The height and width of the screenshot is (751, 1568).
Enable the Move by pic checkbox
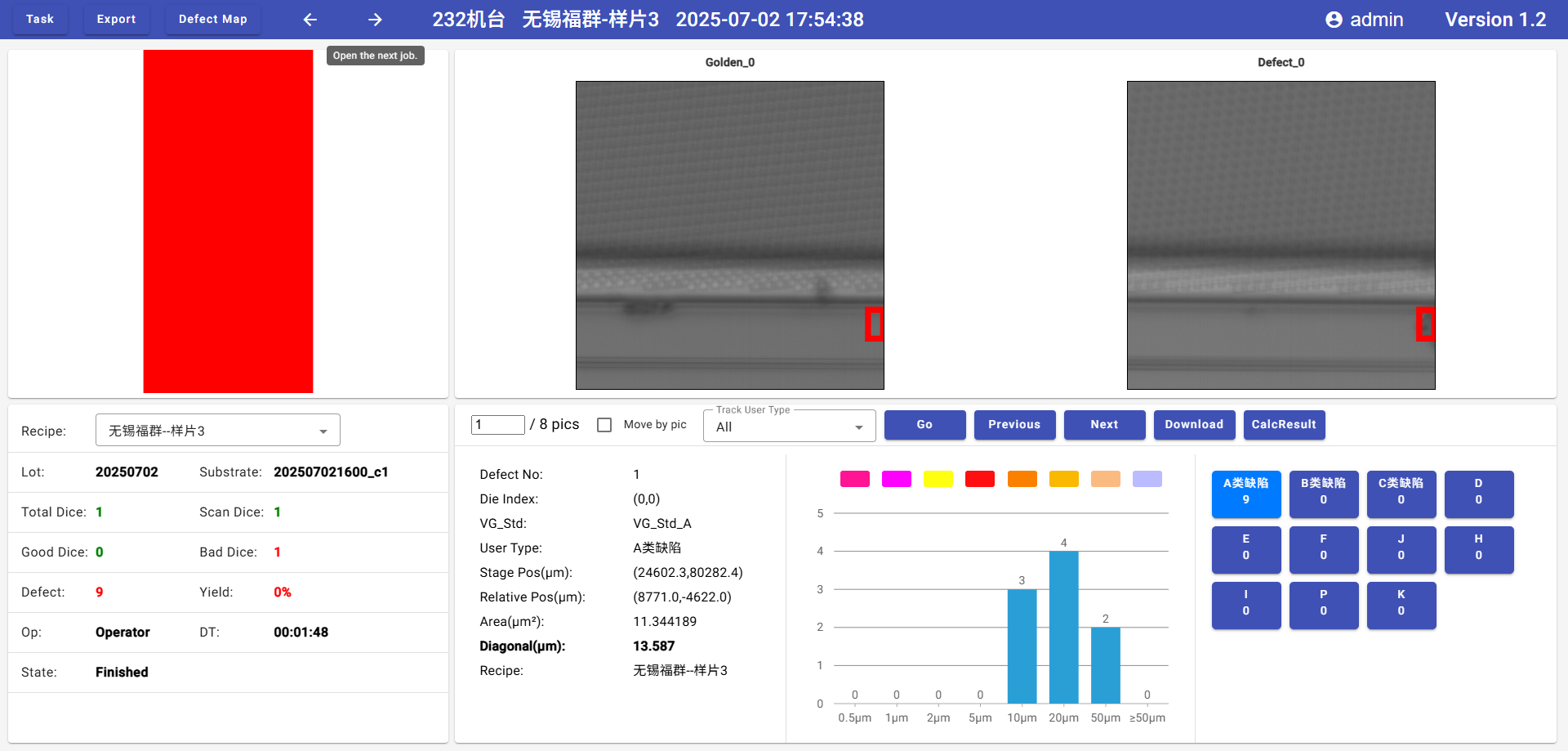point(604,425)
